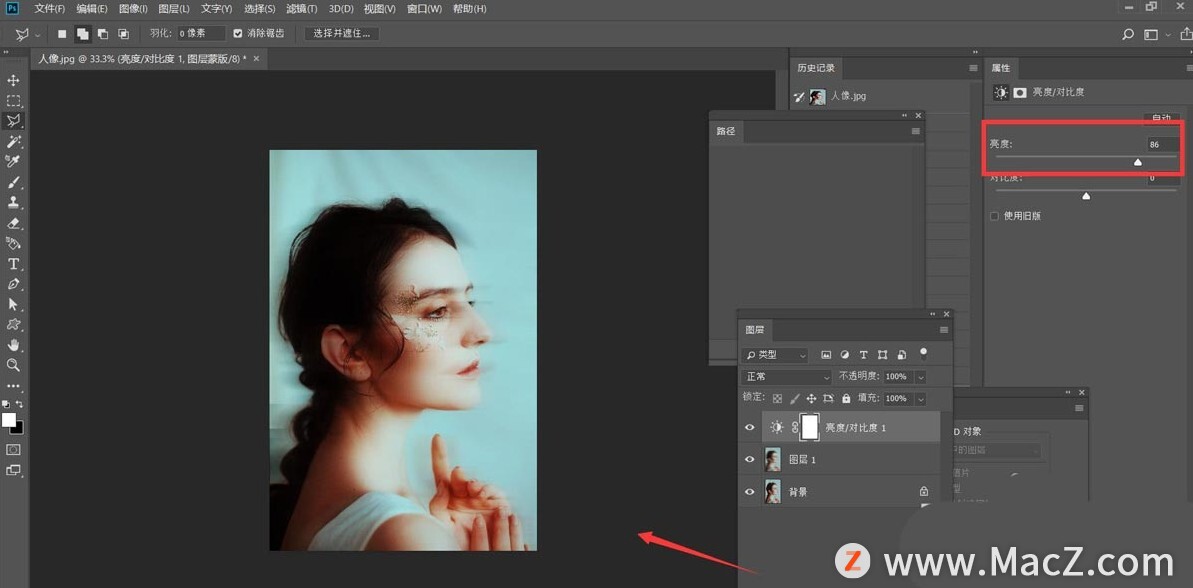Open the 正常 blend mode dropdown
The width and height of the screenshot is (1193, 588).
[786, 377]
